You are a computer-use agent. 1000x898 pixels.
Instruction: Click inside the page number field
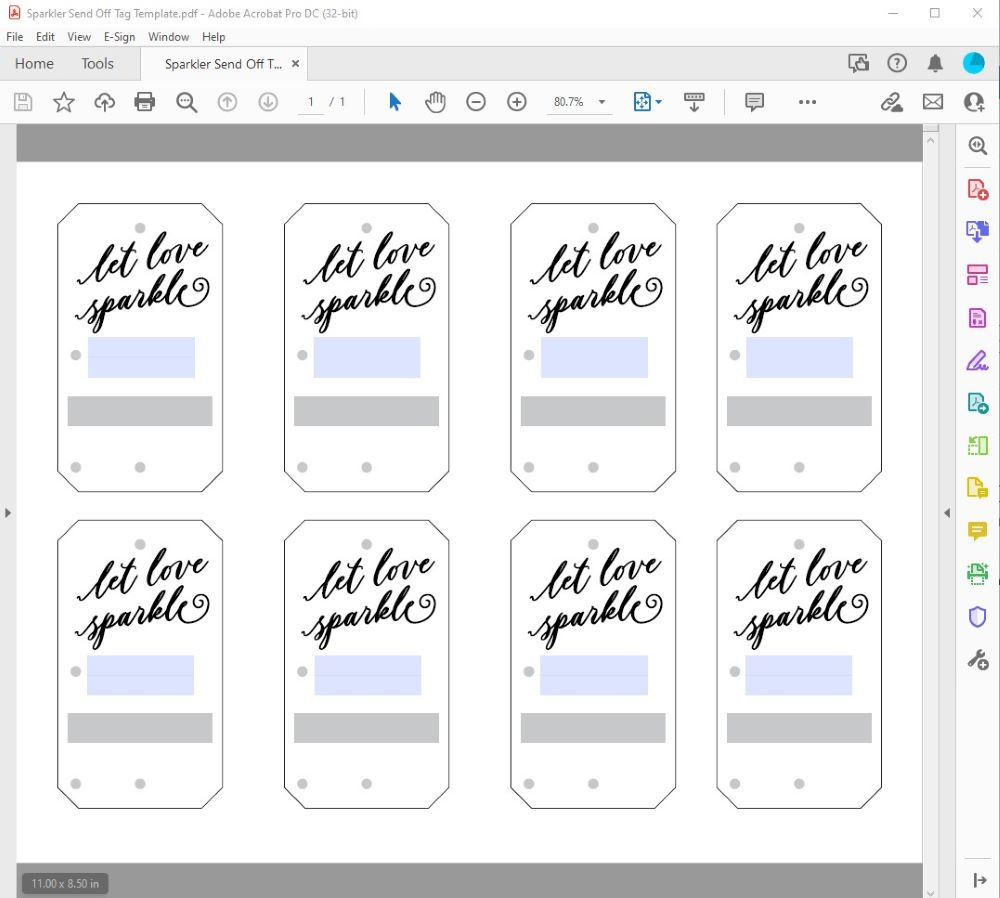point(311,101)
